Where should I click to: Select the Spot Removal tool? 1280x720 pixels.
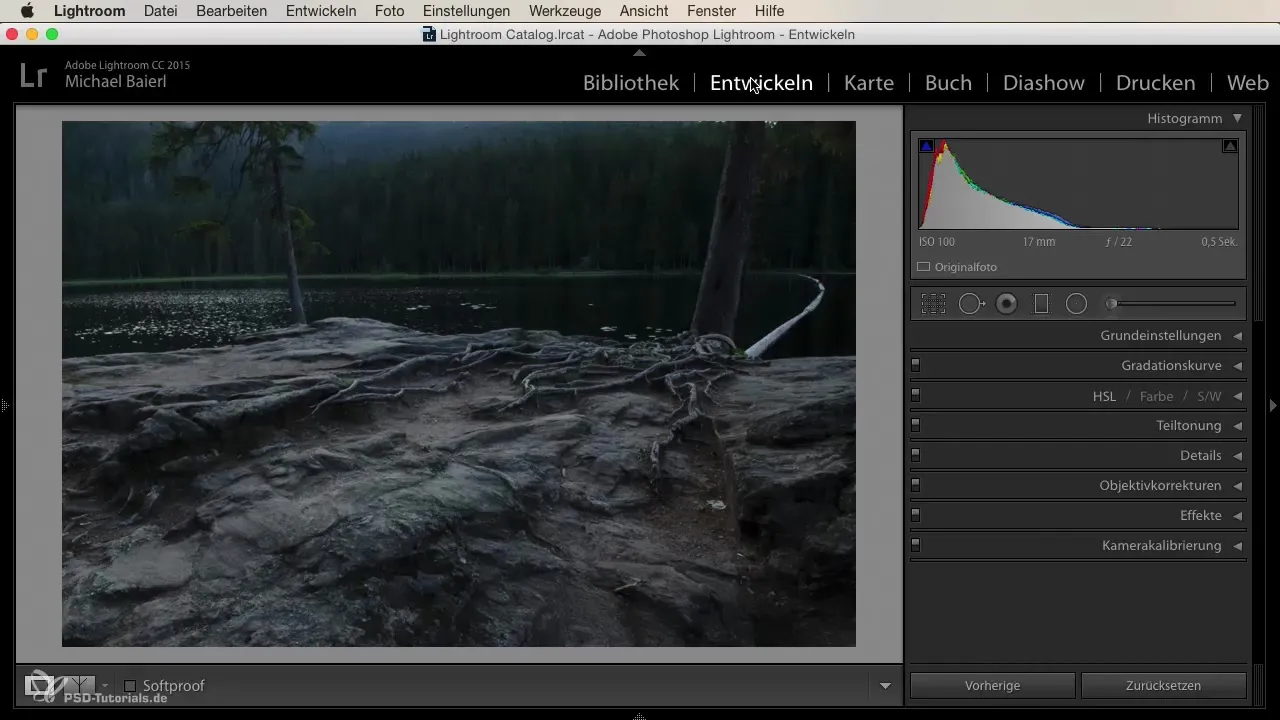pos(971,304)
